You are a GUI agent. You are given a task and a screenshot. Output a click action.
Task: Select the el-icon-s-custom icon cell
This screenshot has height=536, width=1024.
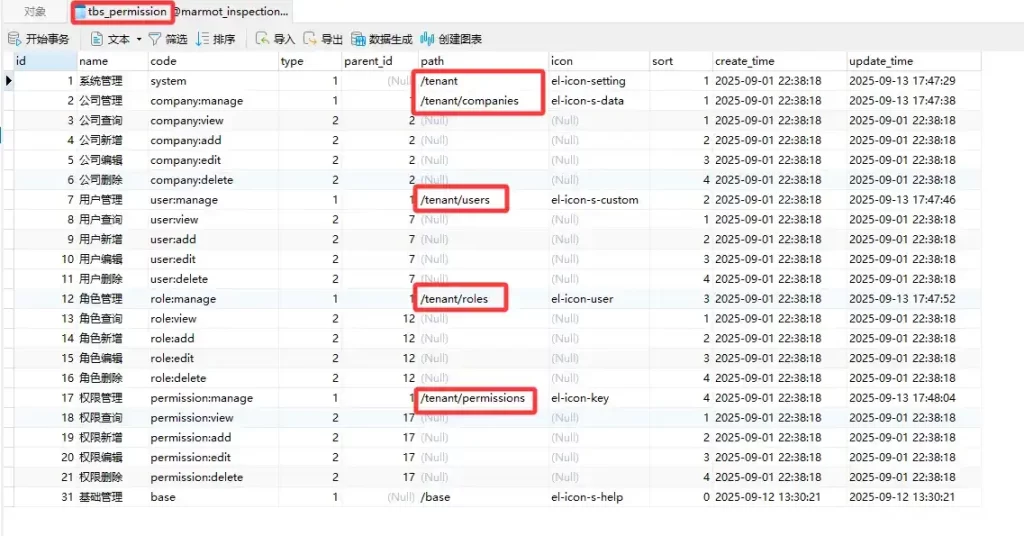pos(594,200)
